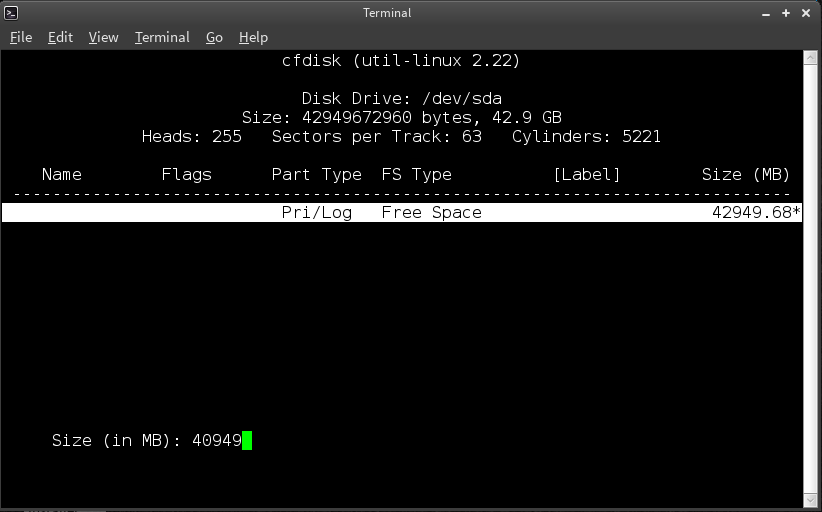Click the Size (MB) column header

pos(745,175)
